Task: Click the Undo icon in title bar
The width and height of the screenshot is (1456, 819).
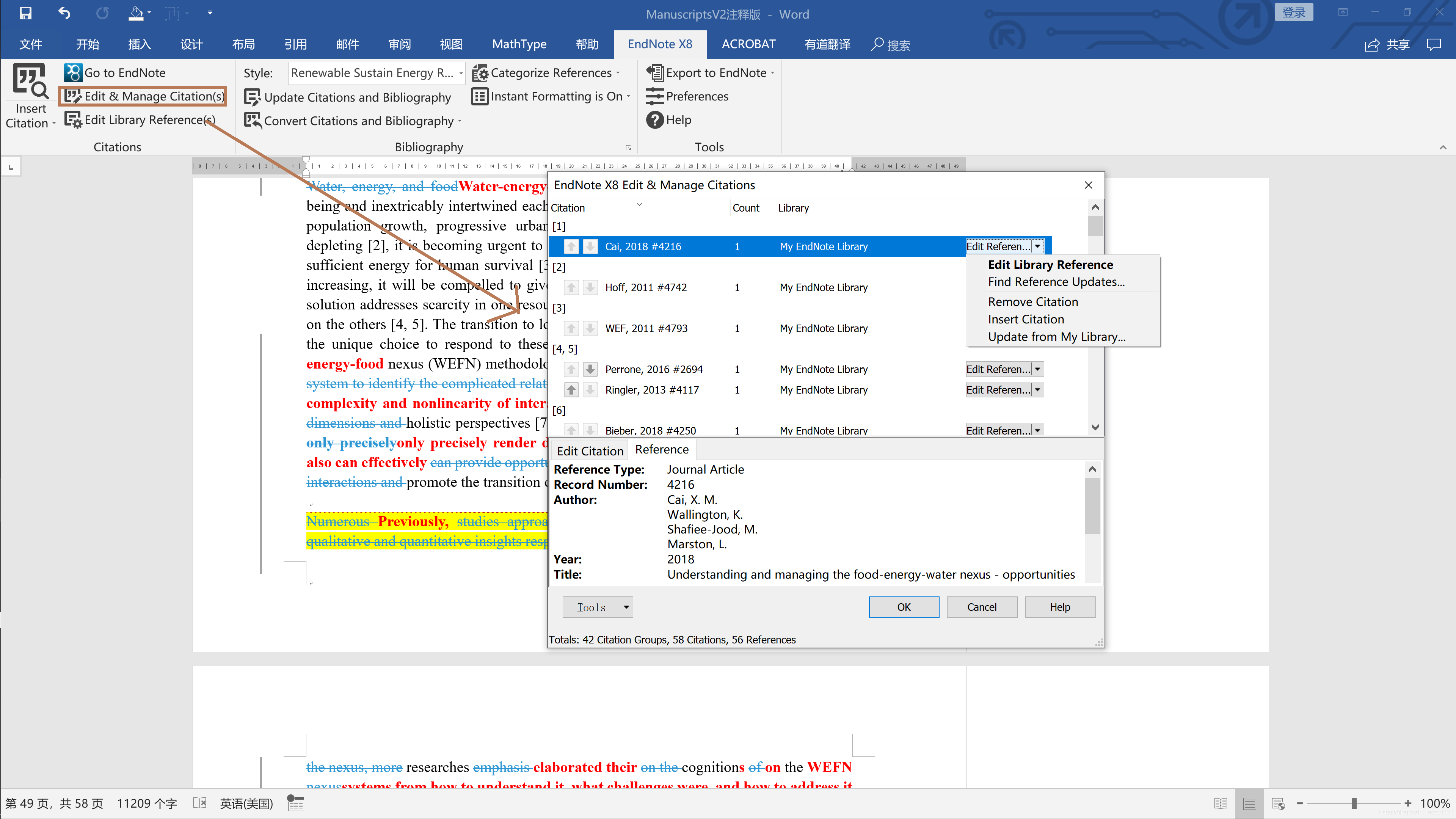Action: (x=64, y=13)
